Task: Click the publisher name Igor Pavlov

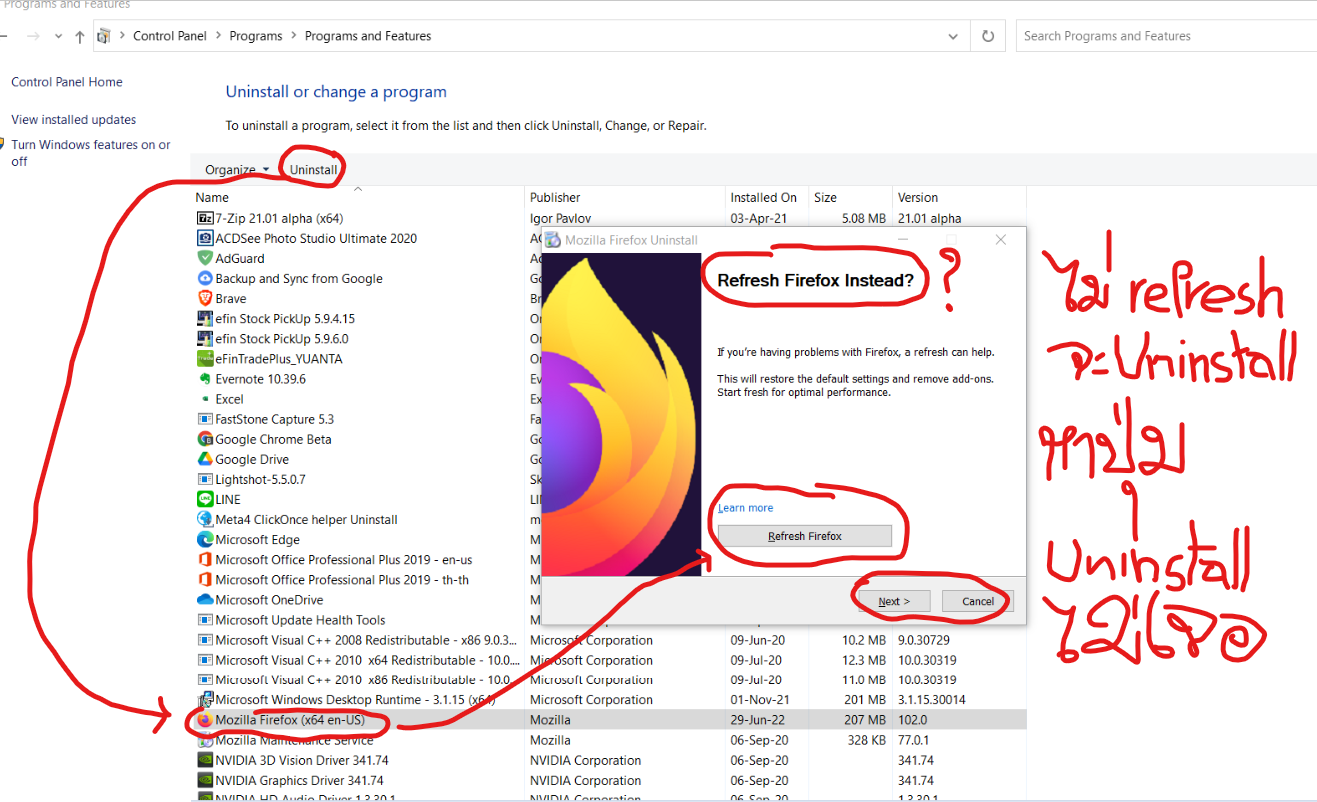Action: 562,218
